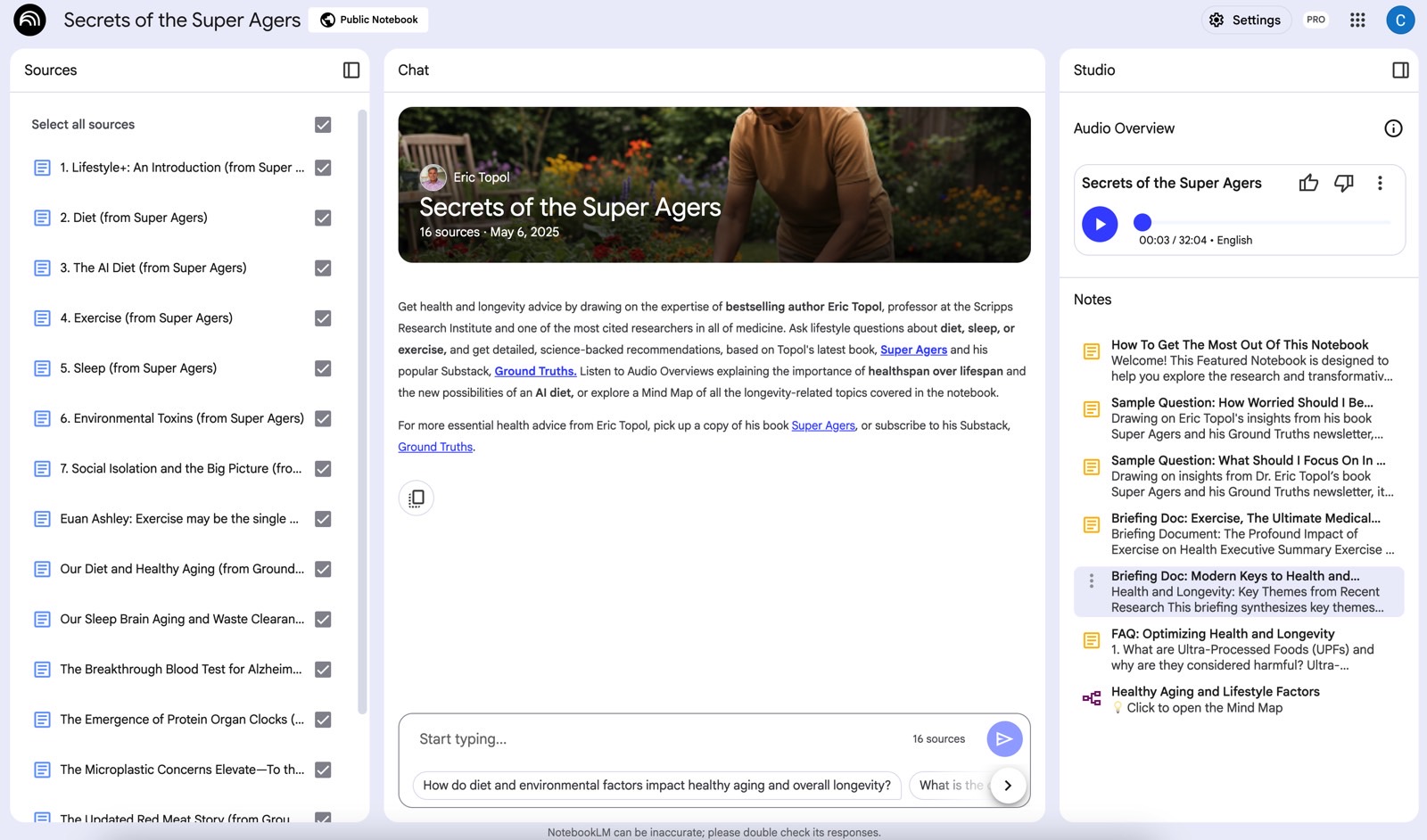Open source Our Sleep Brain Aging and Waste
This screenshot has height=840, width=1427.
click(182, 619)
